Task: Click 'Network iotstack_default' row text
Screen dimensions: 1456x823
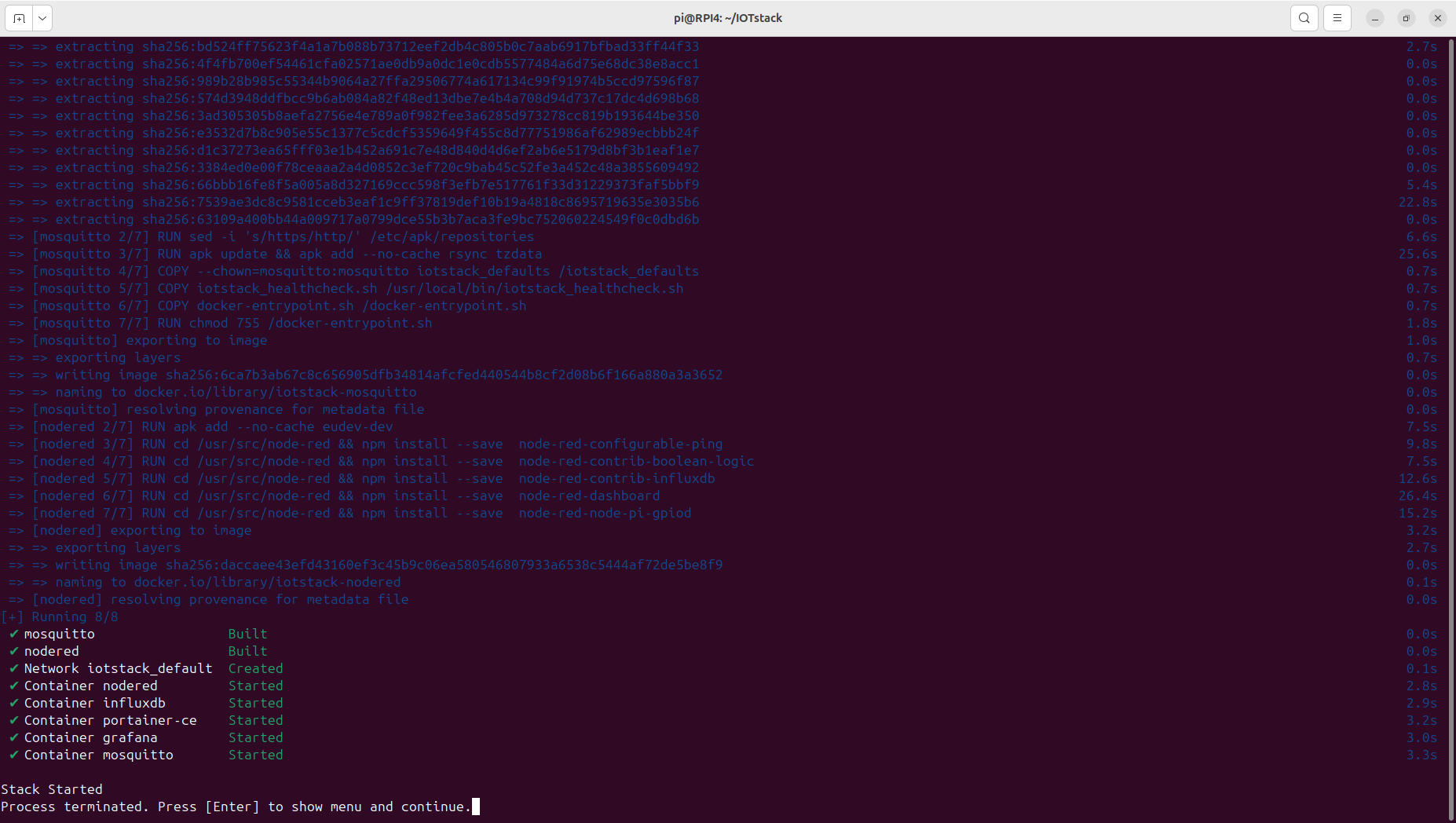Action: click(118, 668)
